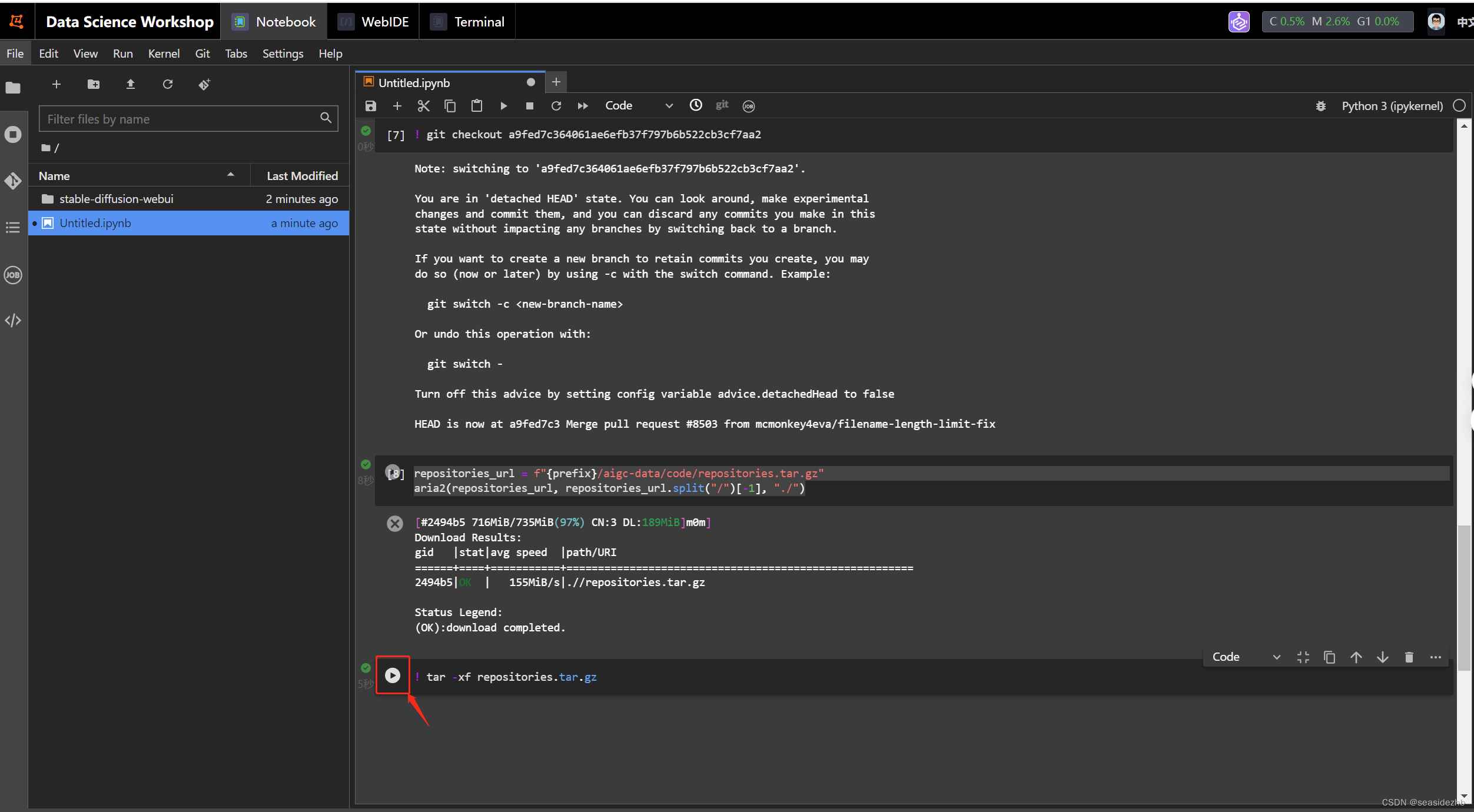Click the git icon in notebook toolbar
The image size is (1474, 812).
[722, 105]
